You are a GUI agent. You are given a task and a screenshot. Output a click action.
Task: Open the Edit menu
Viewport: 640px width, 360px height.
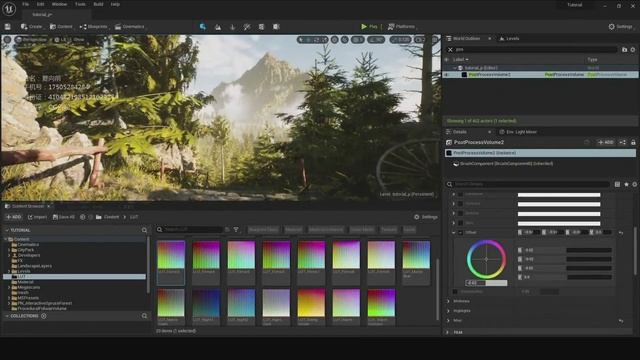point(40,4)
